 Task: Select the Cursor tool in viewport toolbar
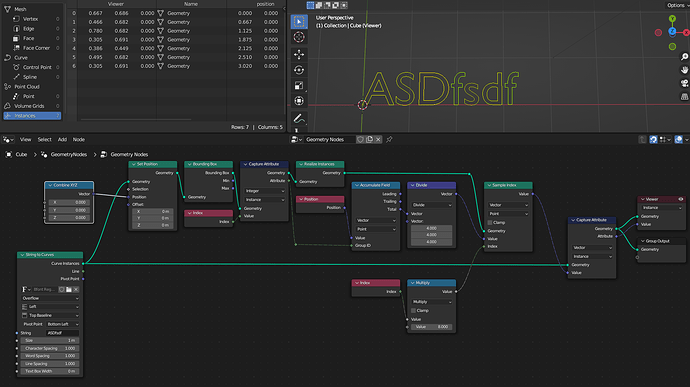point(299,37)
